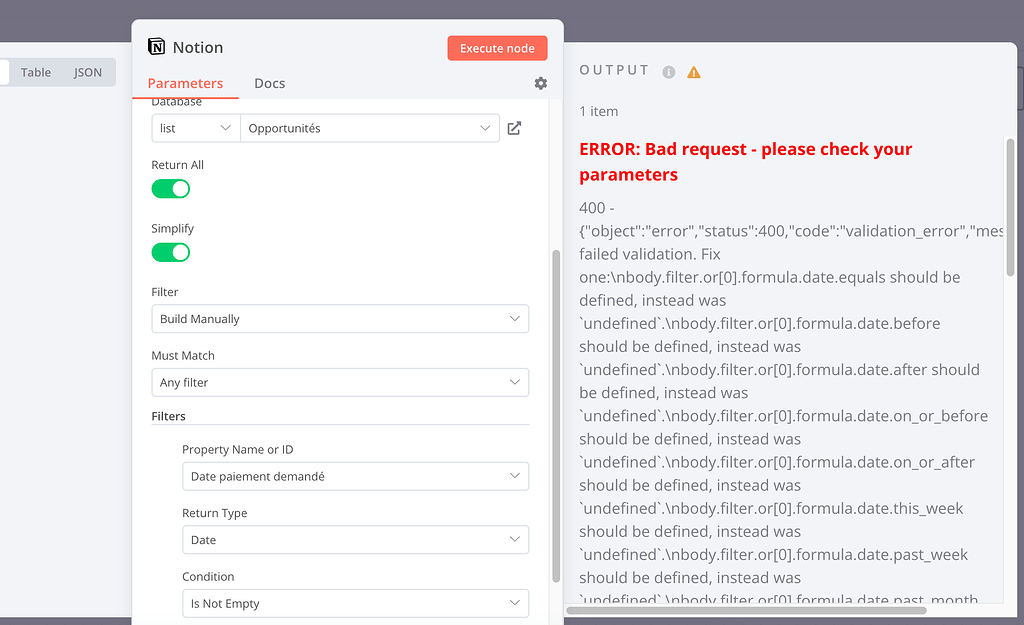Image resolution: width=1024 pixels, height=625 pixels.
Task: Click the Execute node button
Action: [x=497, y=47]
